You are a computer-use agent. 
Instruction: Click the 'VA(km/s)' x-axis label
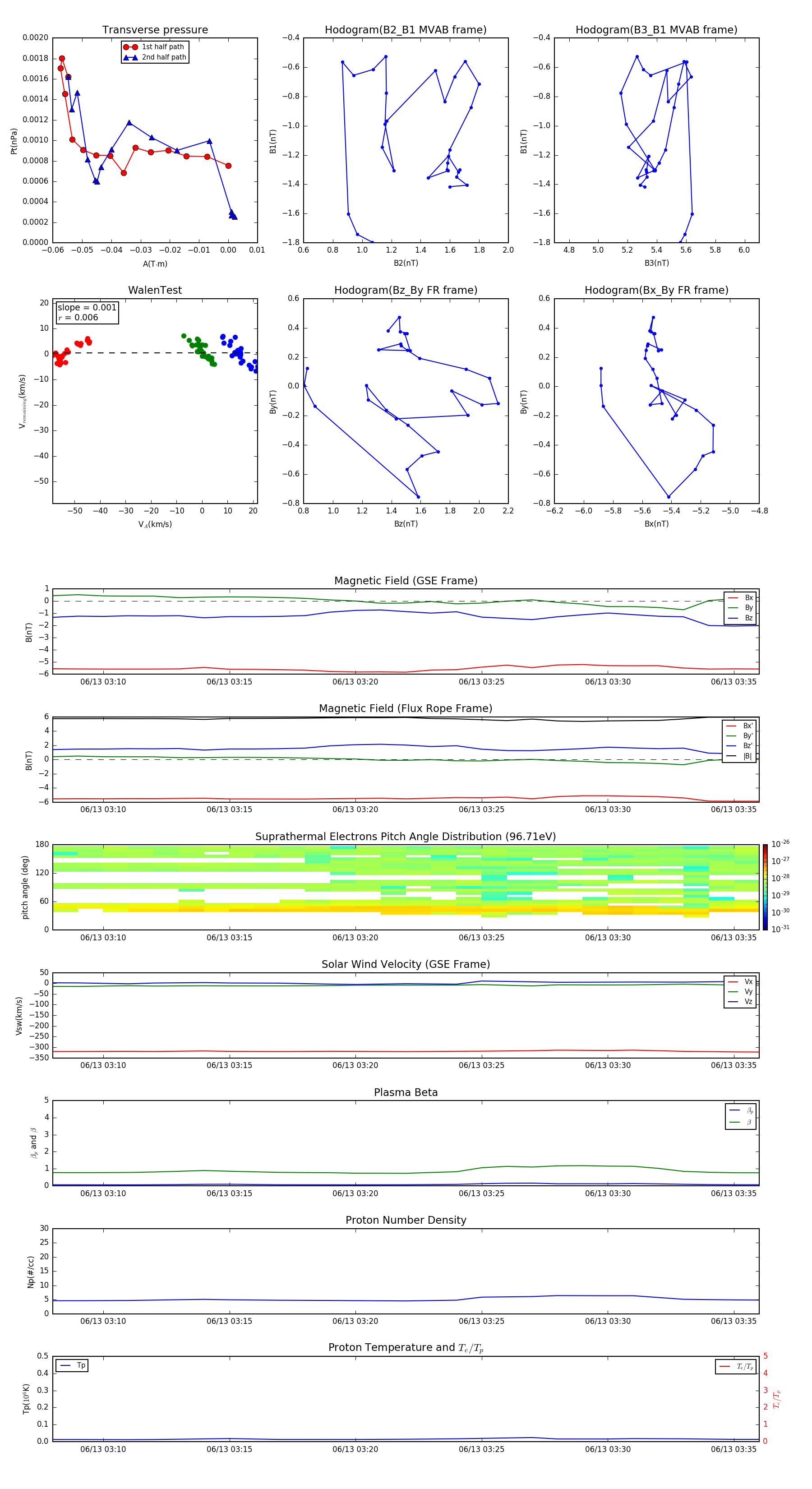tap(155, 524)
